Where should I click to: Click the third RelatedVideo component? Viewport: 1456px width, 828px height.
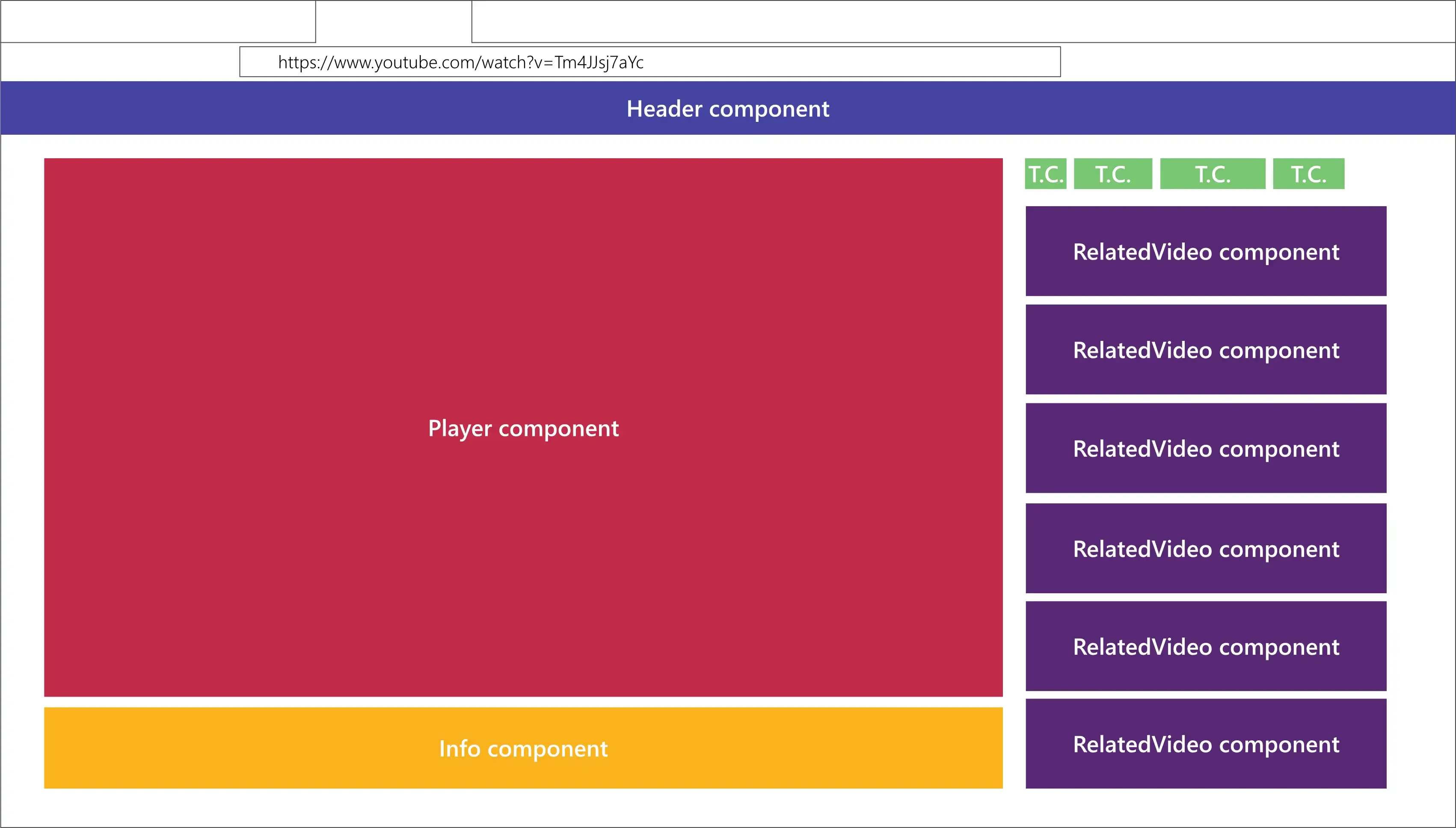(x=1206, y=449)
